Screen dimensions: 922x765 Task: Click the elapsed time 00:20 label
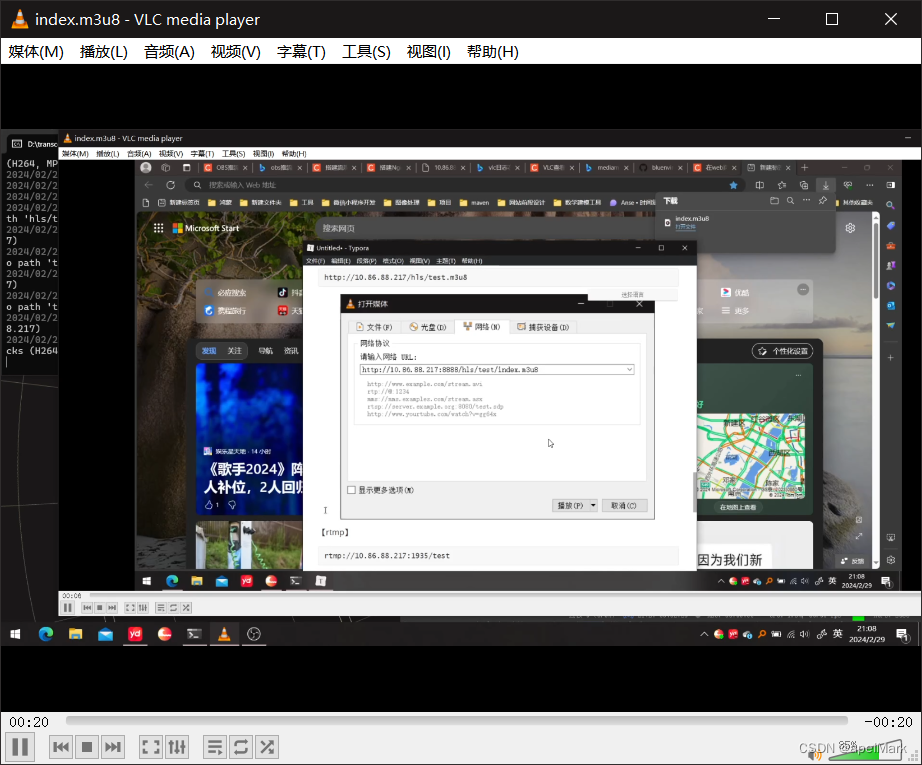pyautogui.click(x=29, y=722)
